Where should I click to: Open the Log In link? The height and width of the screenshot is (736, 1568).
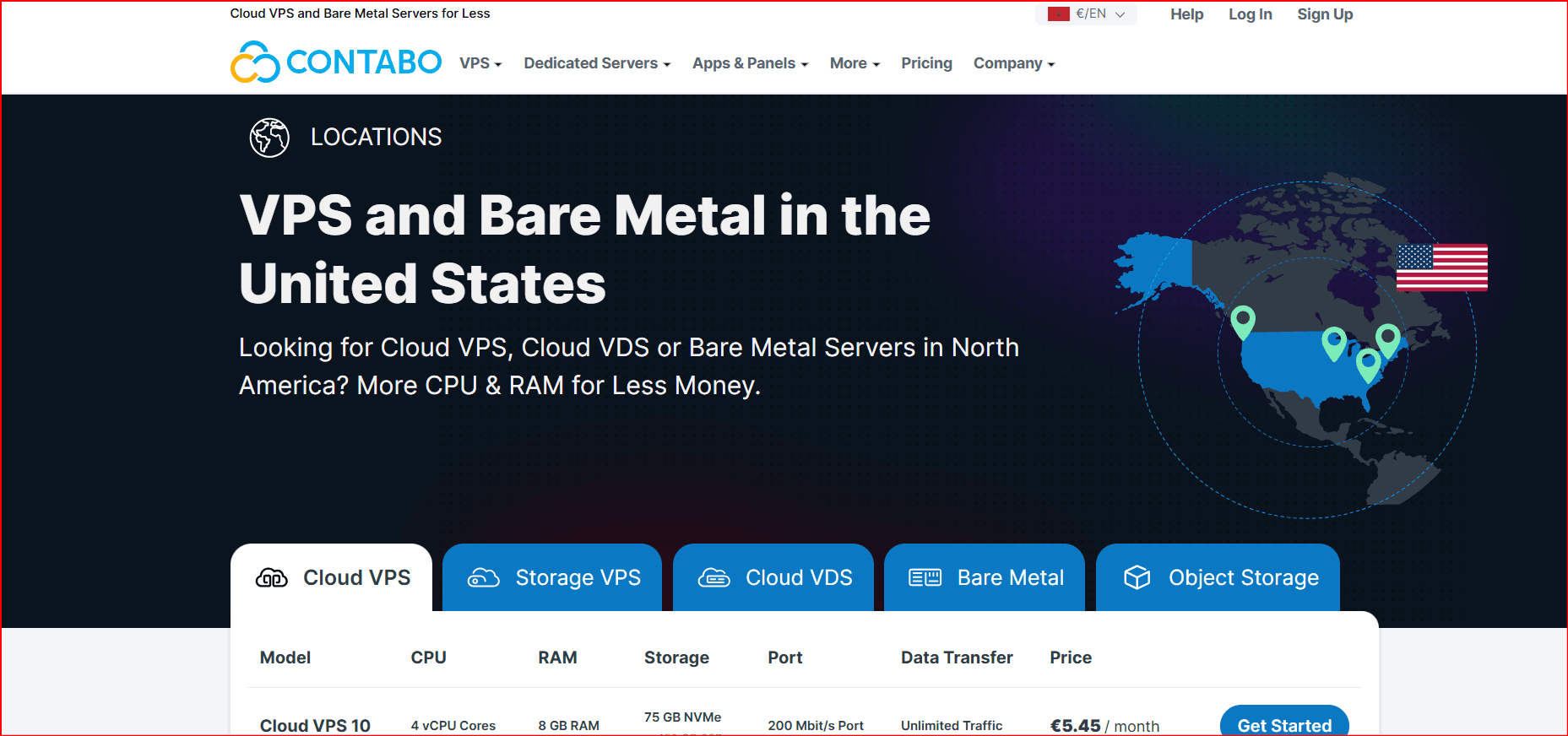(1250, 14)
